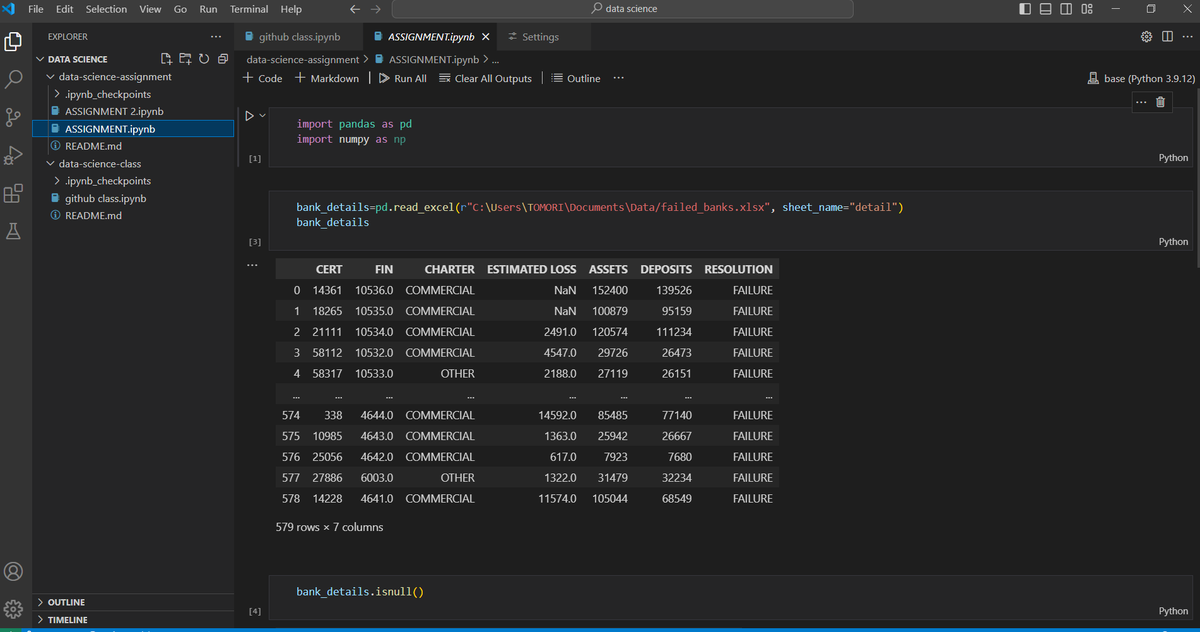This screenshot has width=1200, height=632.
Task: Toggle primary side bar visibility
Action: click(x=1026, y=9)
